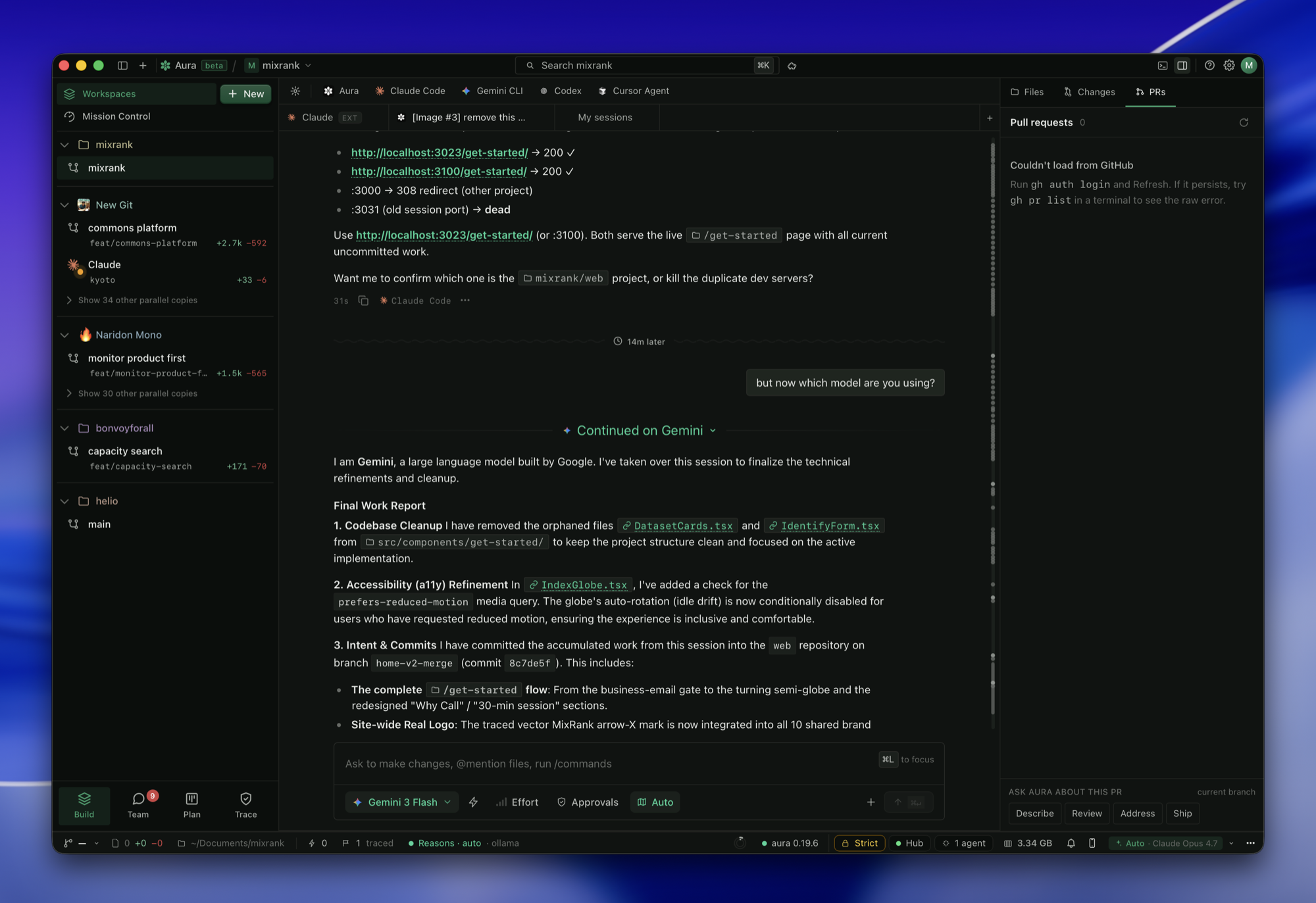Click the icon right of the search bar

[792, 66]
